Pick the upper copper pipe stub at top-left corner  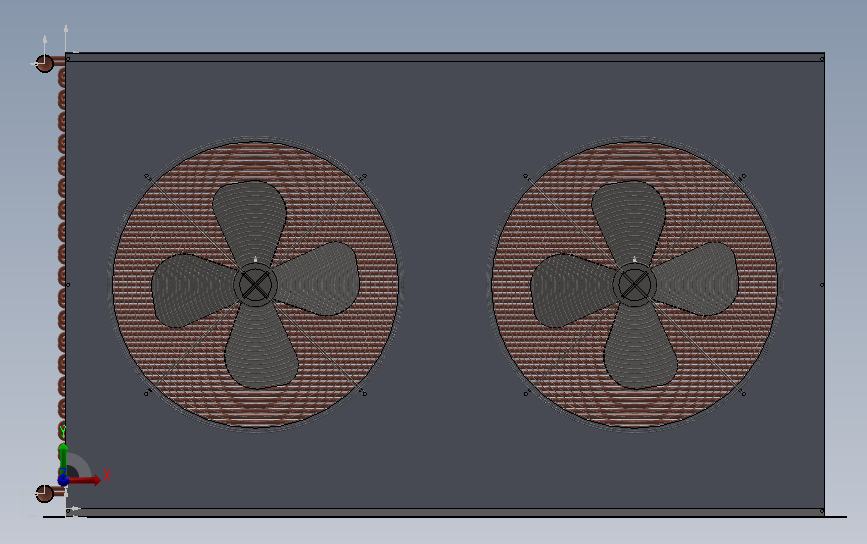(45, 64)
